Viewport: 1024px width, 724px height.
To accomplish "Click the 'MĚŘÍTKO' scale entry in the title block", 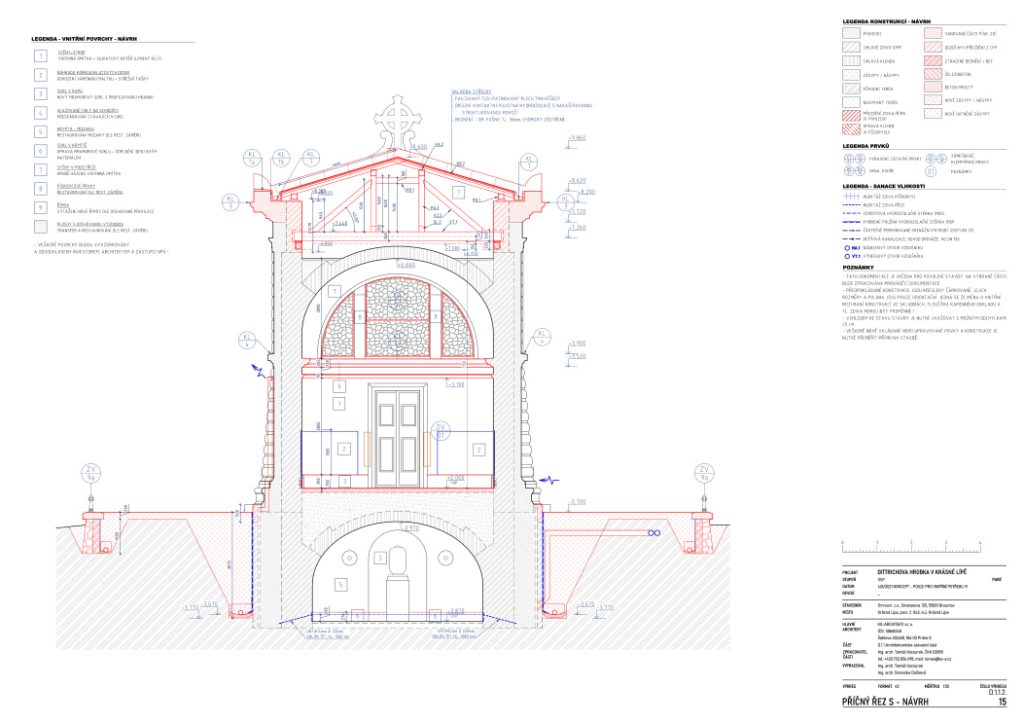I will [936, 686].
